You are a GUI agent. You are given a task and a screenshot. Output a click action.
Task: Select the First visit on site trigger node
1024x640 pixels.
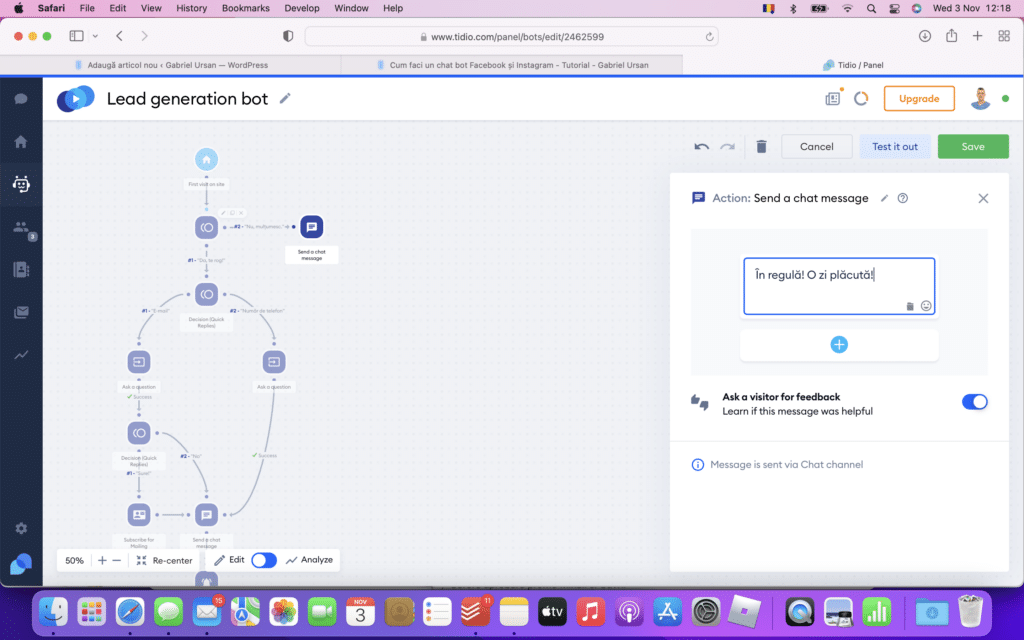[206, 159]
